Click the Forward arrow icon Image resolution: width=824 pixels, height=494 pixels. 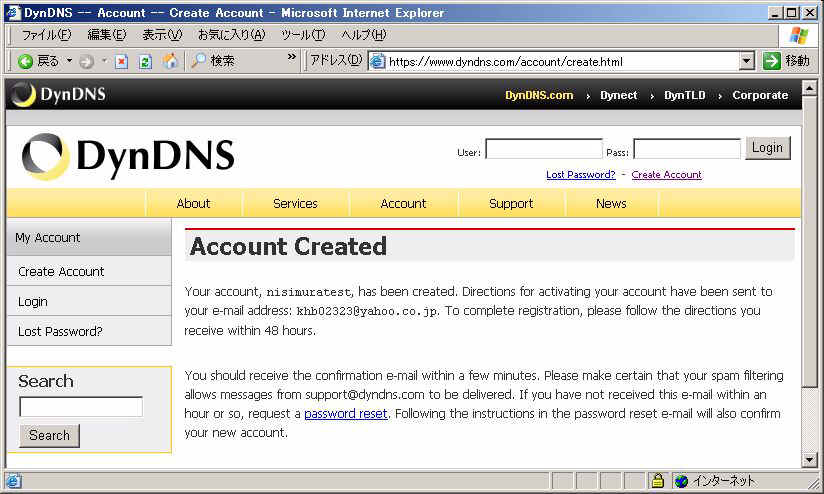click(86, 61)
